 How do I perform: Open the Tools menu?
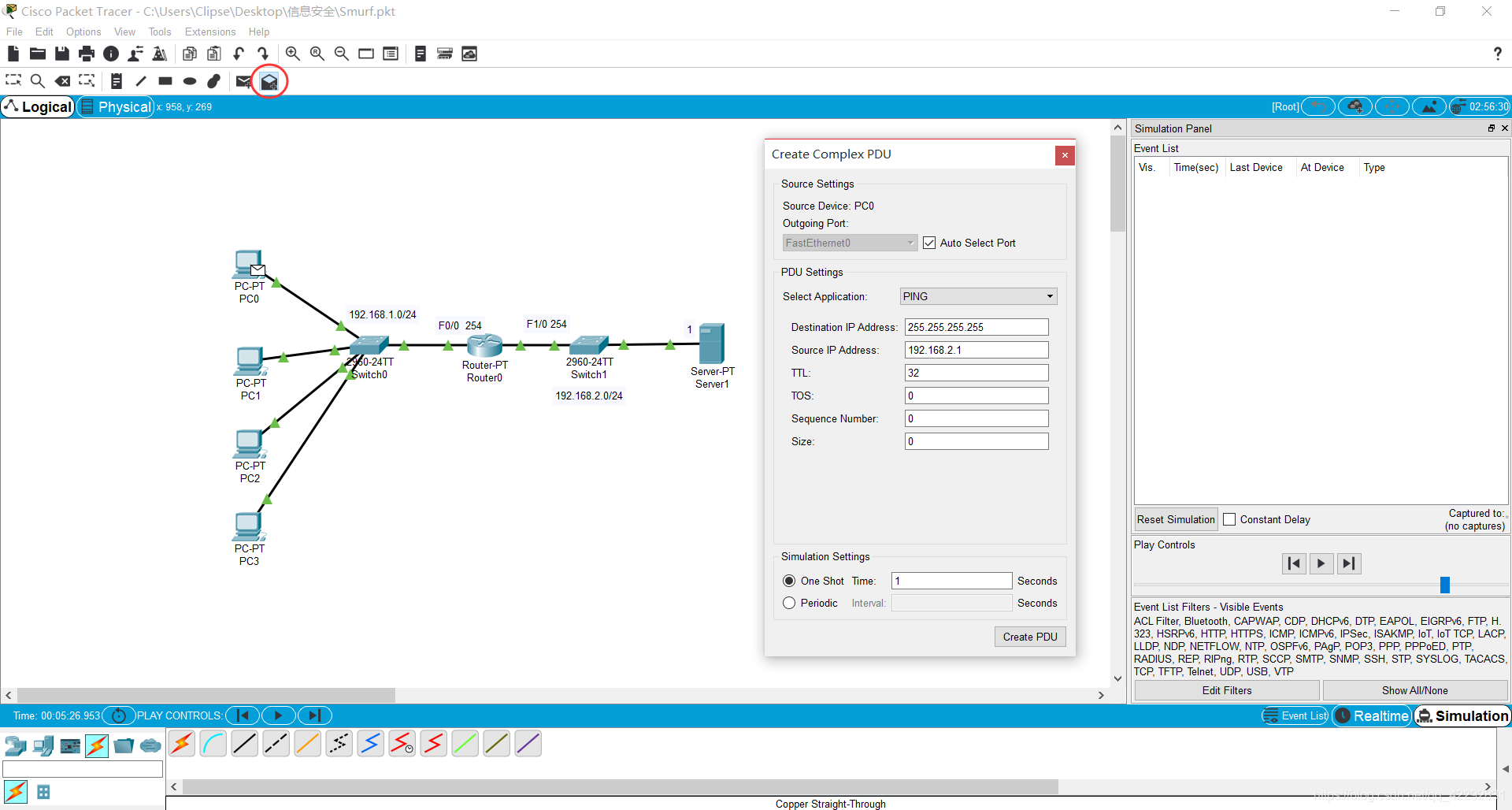point(160,32)
